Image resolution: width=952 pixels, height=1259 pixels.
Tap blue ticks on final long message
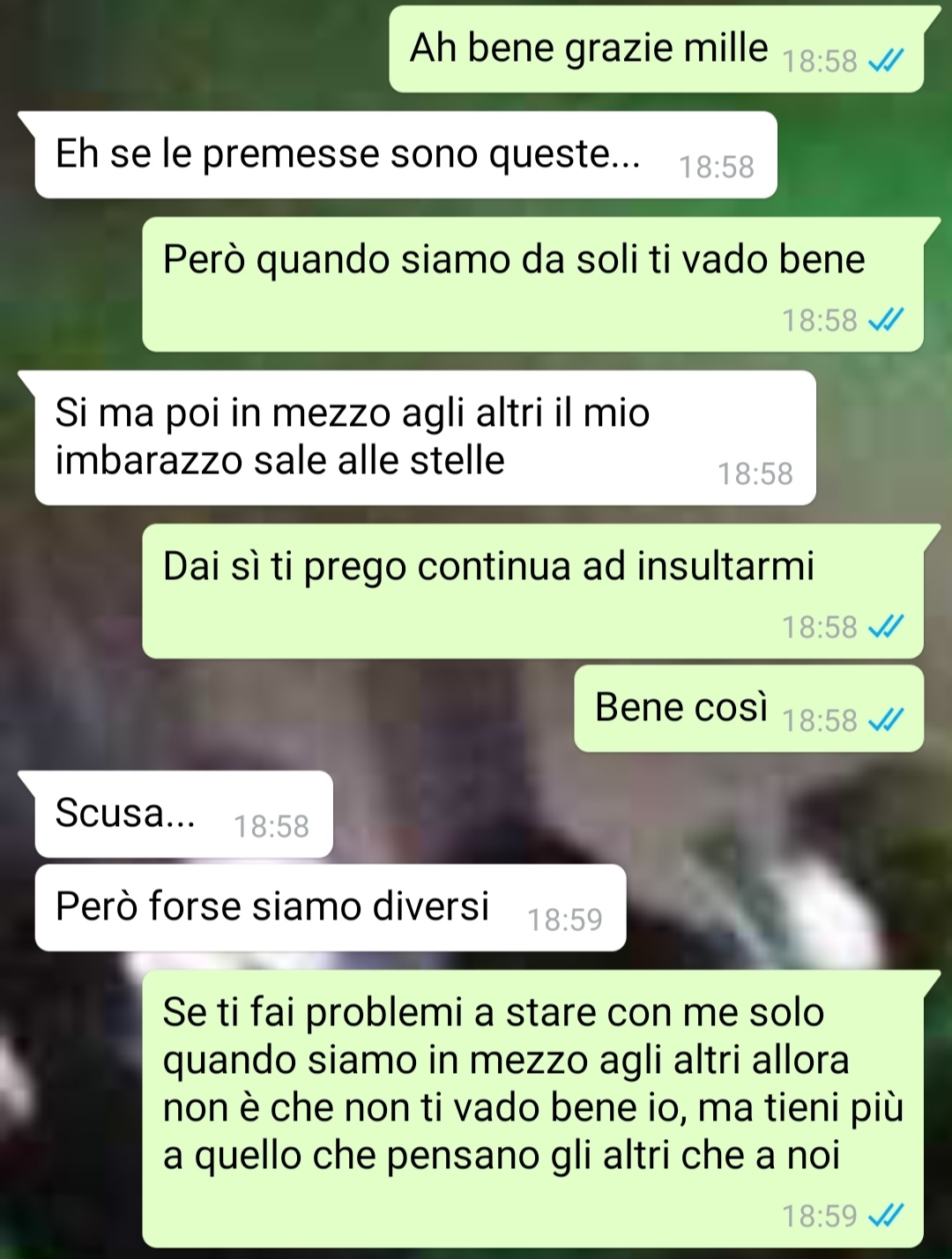tap(886, 1216)
